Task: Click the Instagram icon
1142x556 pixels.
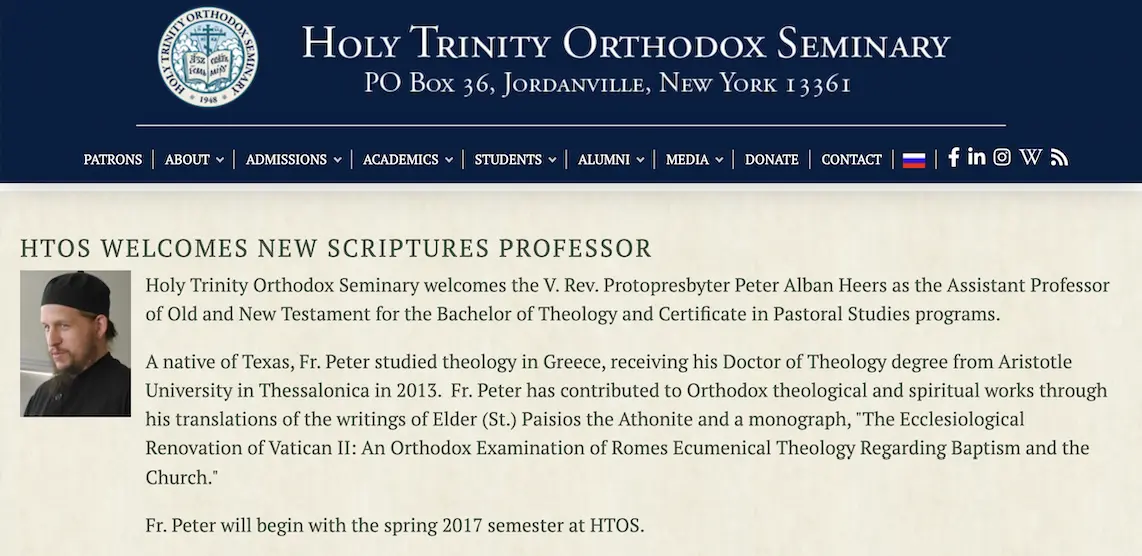Action: [1002, 158]
